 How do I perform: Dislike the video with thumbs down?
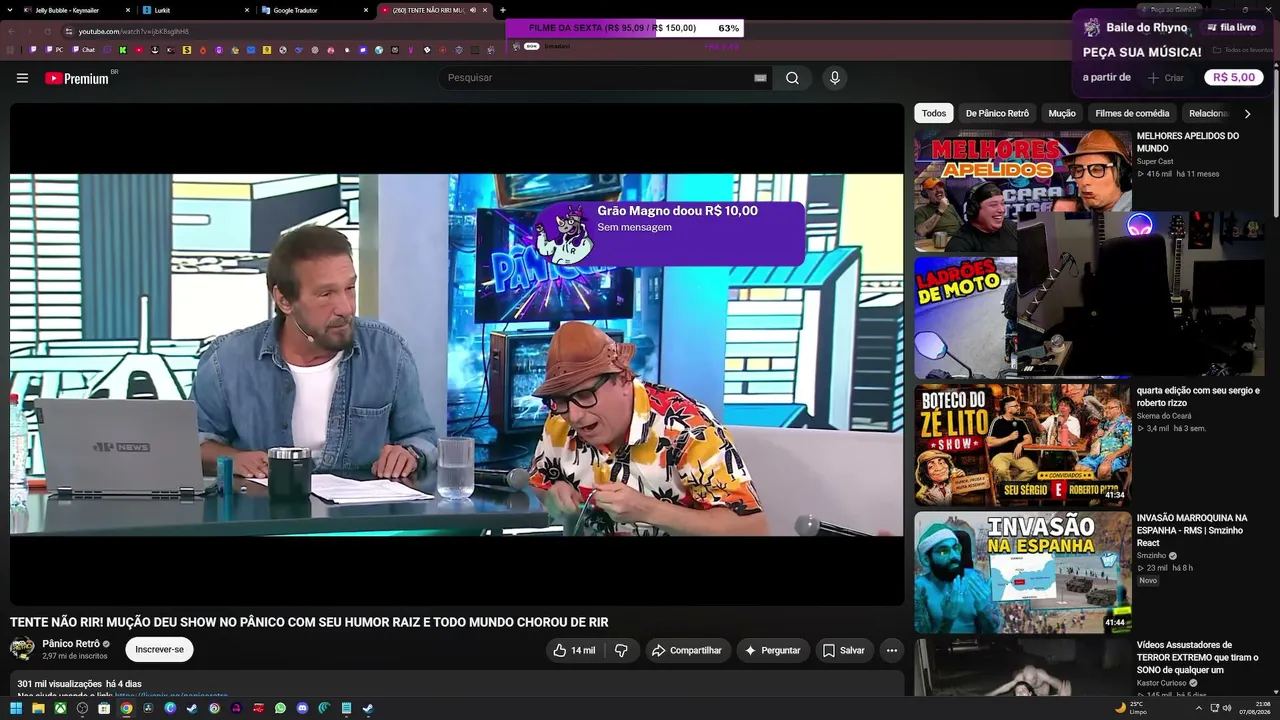(x=621, y=650)
